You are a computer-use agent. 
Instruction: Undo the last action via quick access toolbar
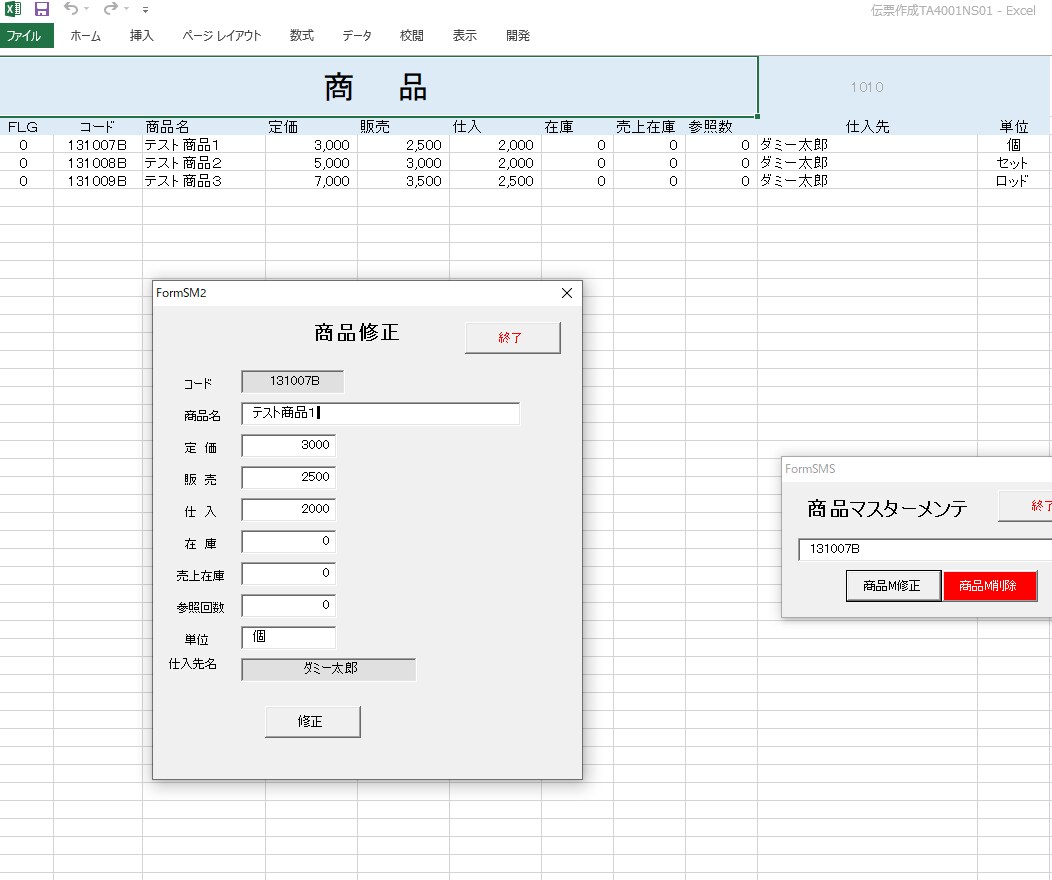point(70,9)
